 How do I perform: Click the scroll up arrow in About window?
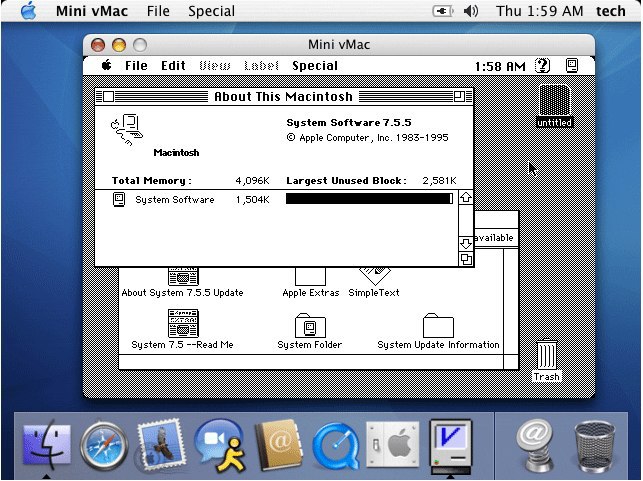click(x=466, y=197)
